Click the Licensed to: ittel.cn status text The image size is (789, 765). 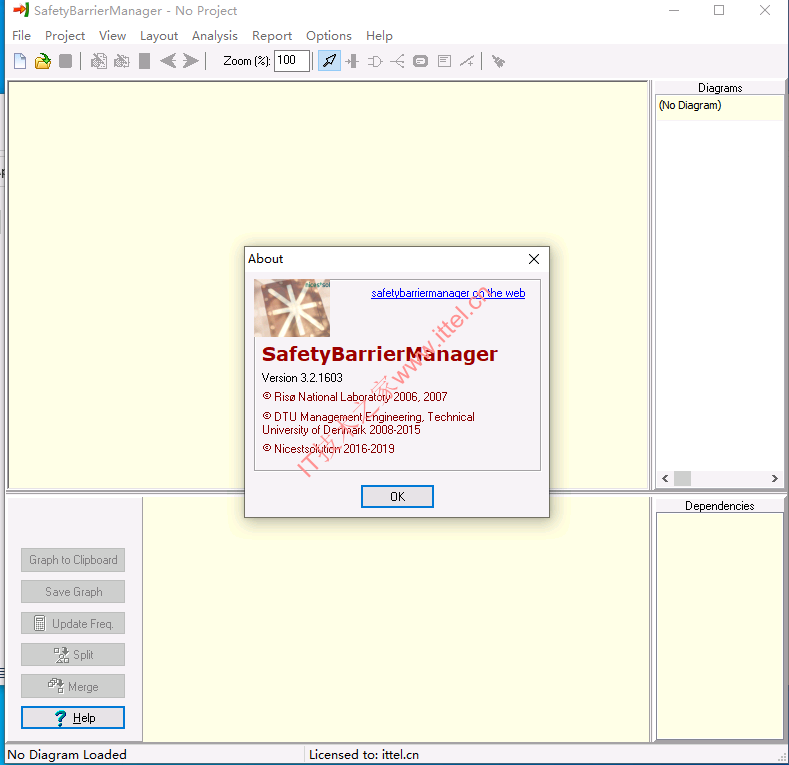364,754
